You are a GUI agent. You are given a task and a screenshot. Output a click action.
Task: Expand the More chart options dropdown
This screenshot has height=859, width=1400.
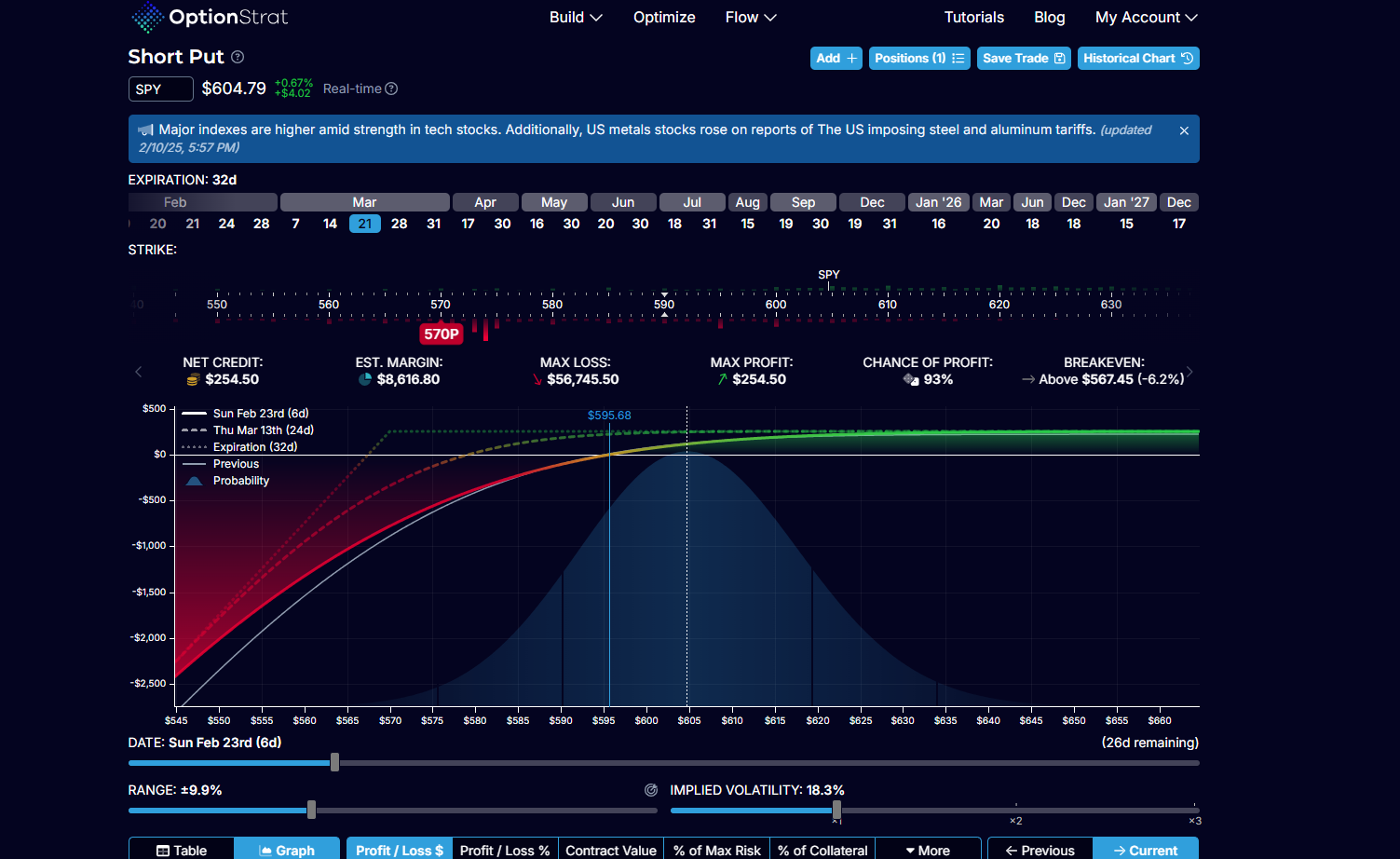[x=928, y=850]
